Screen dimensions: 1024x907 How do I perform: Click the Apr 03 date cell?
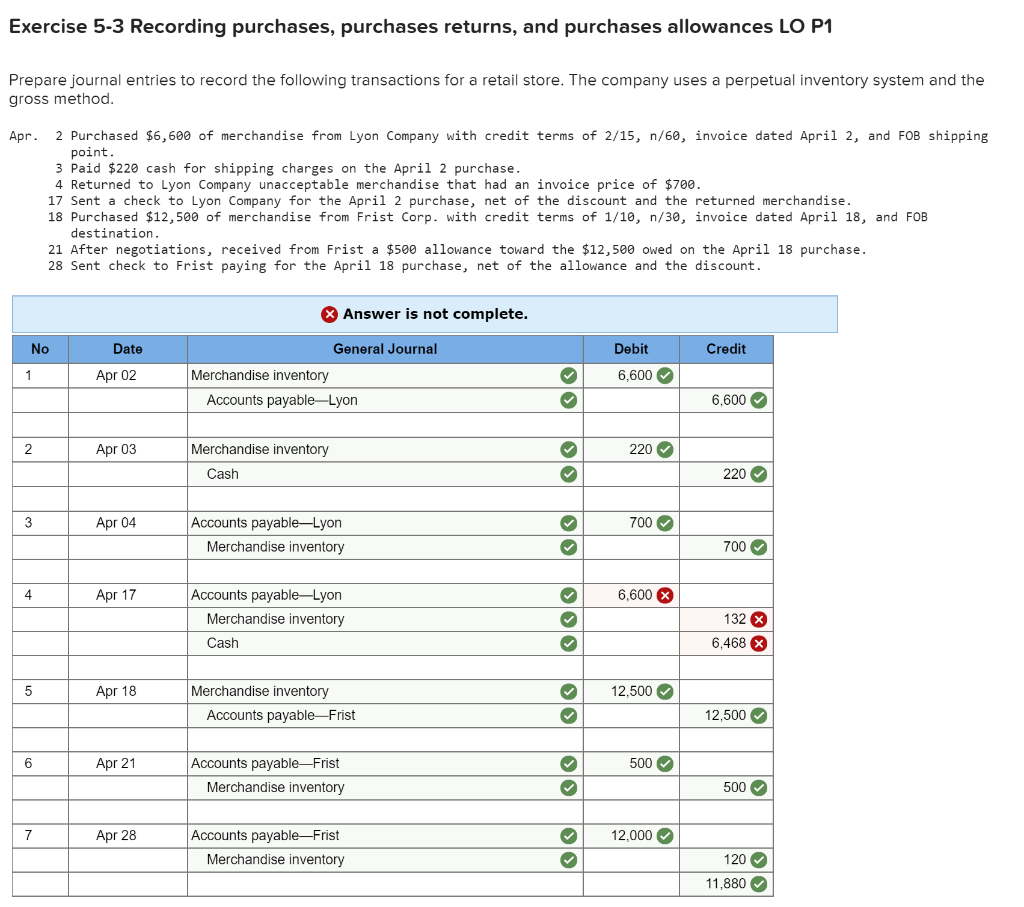128,450
